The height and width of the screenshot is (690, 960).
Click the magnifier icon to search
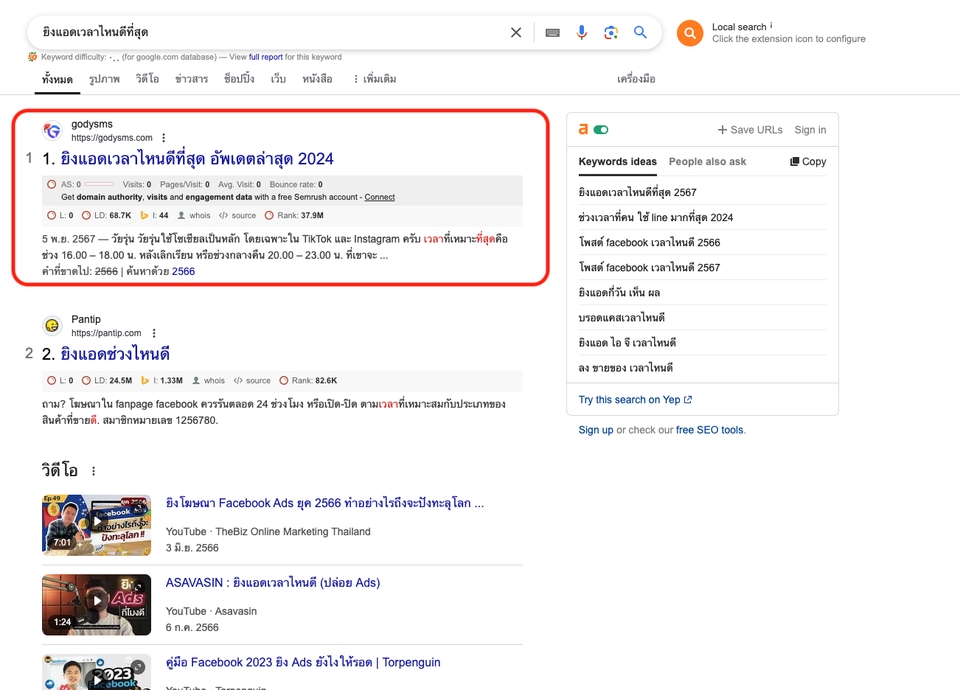pos(640,32)
